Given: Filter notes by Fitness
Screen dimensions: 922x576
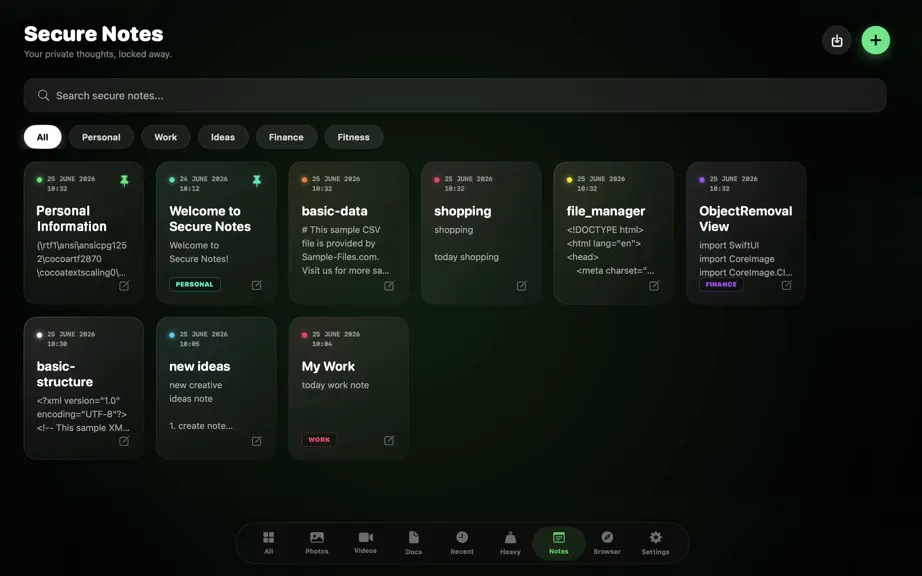Looking at the screenshot, I should [353, 137].
